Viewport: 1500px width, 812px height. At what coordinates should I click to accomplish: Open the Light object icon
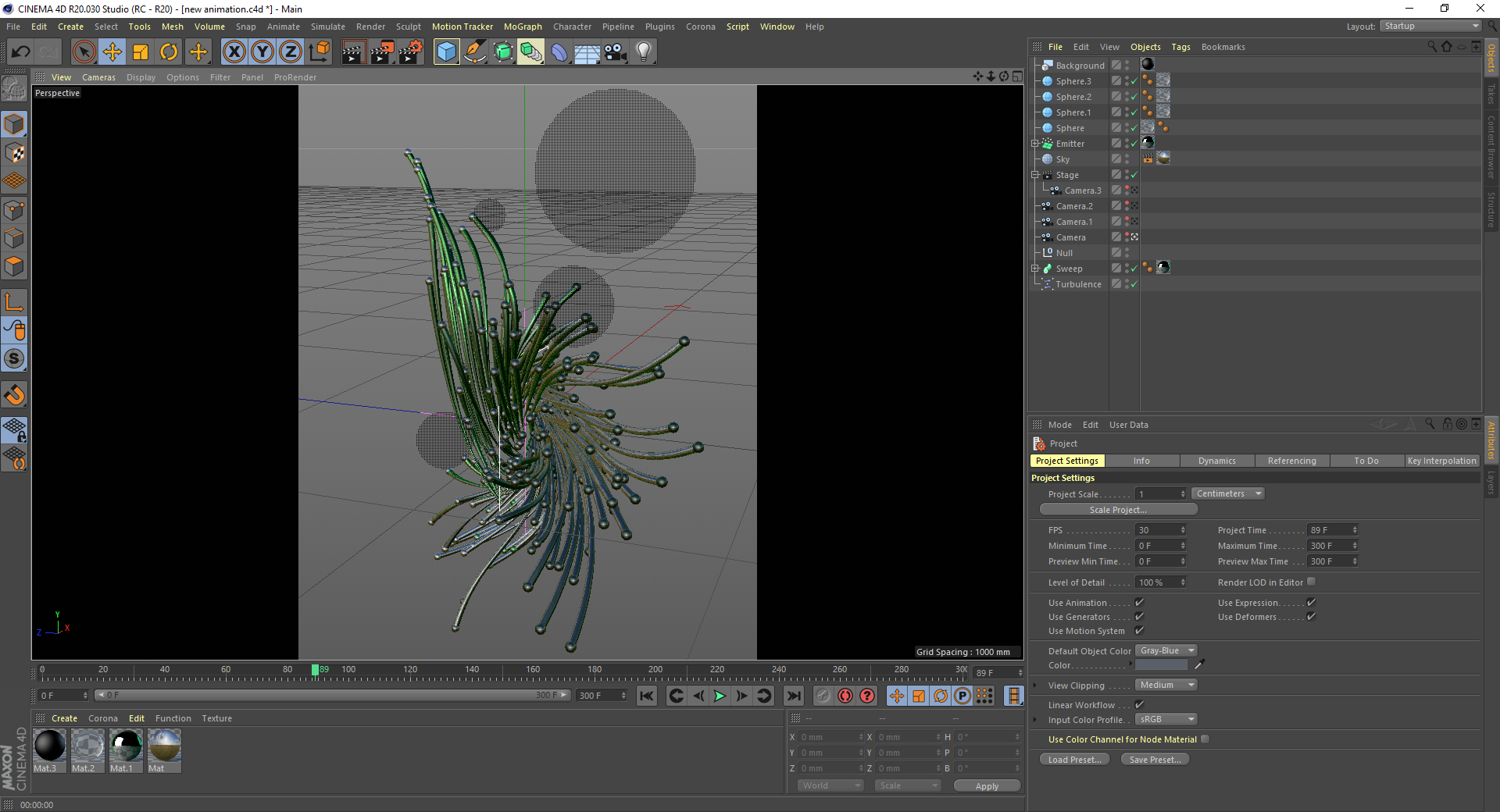point(643,52)
